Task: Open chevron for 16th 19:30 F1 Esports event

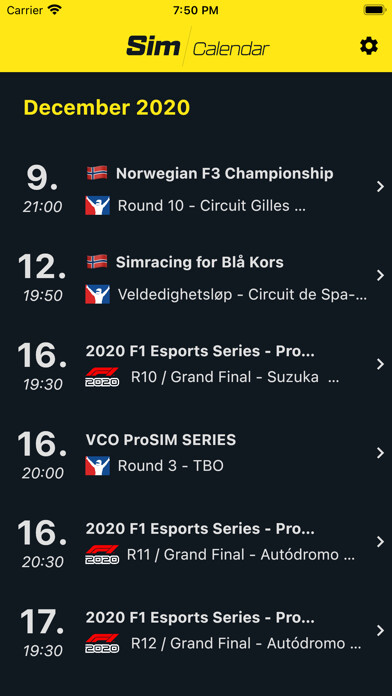Action: (x=380, y=364)
